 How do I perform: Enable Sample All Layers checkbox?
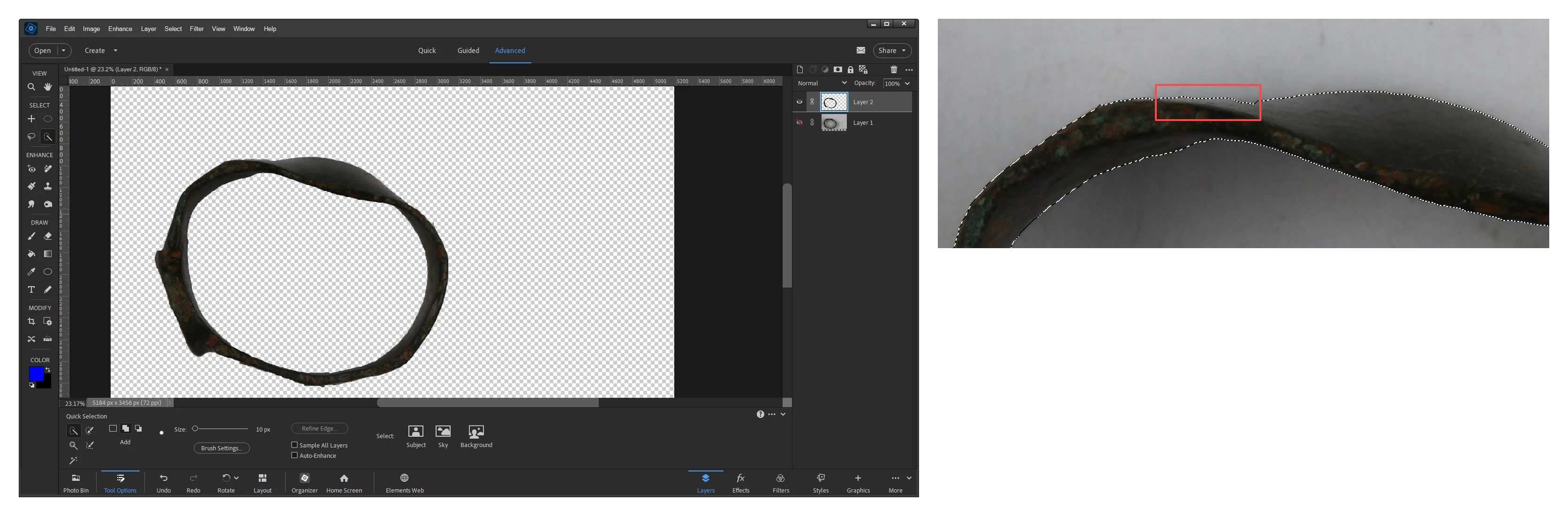(294, 445)
